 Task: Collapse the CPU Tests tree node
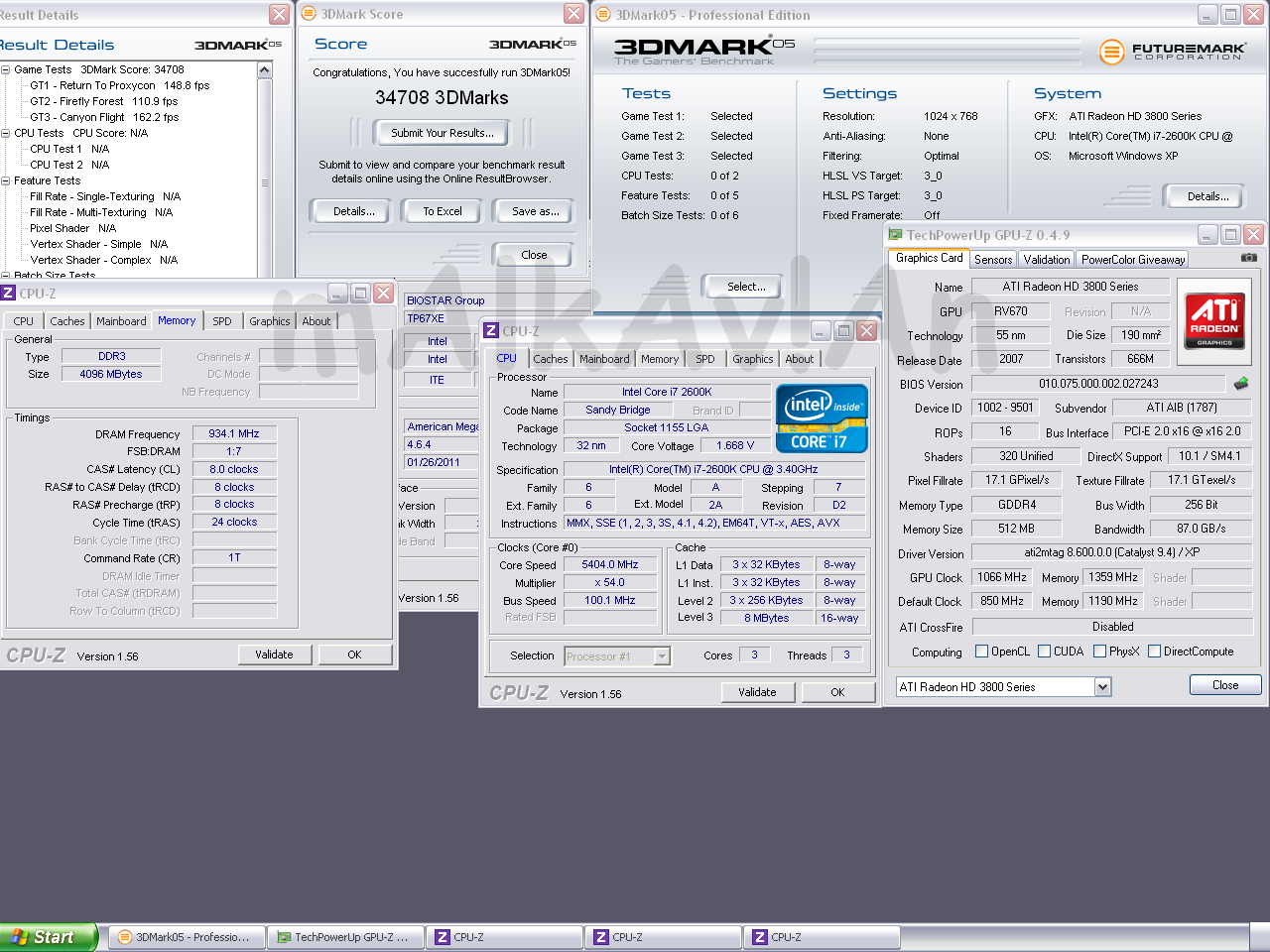(x=6, y=133)
